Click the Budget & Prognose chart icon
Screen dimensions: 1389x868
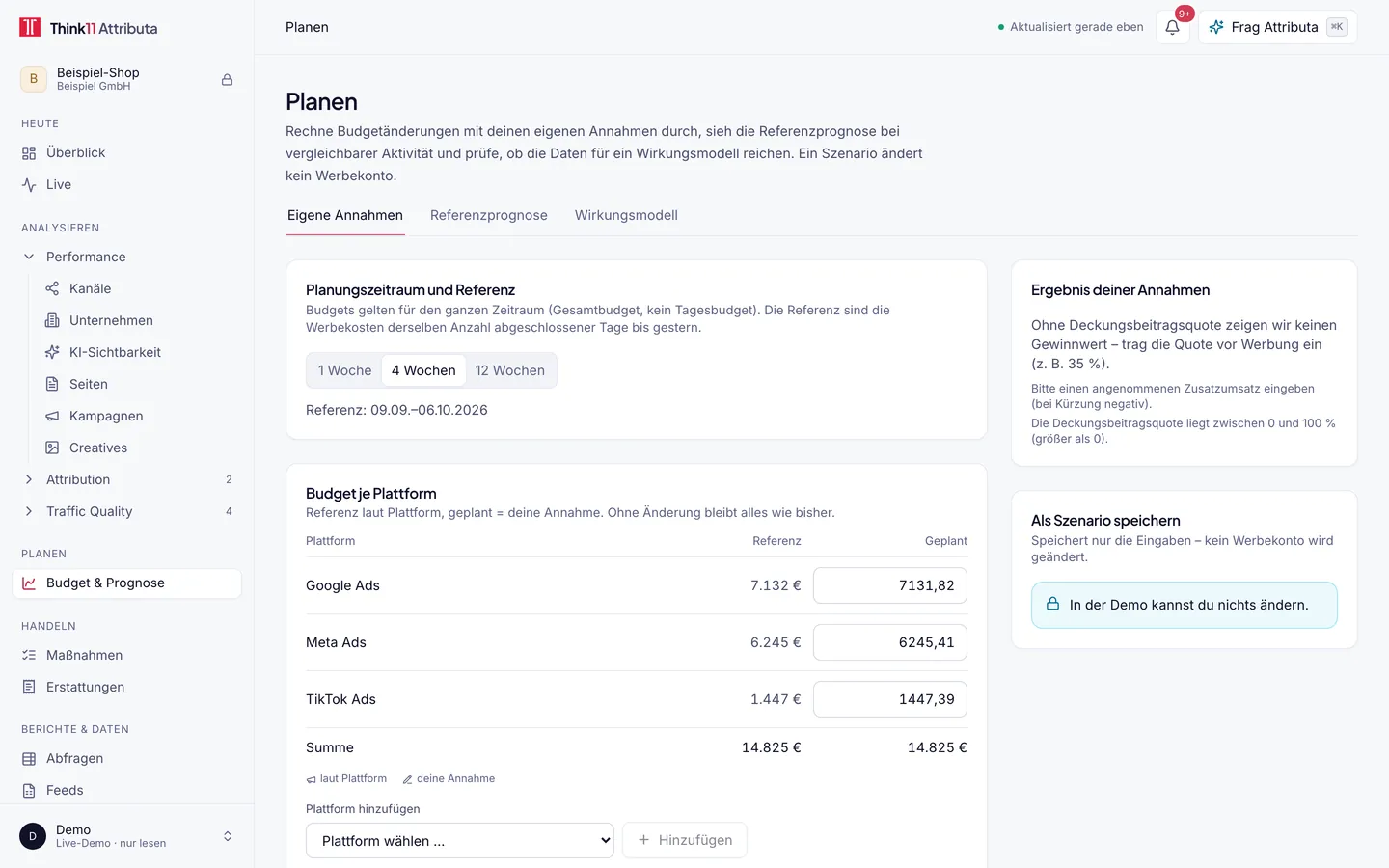point(29,583)
